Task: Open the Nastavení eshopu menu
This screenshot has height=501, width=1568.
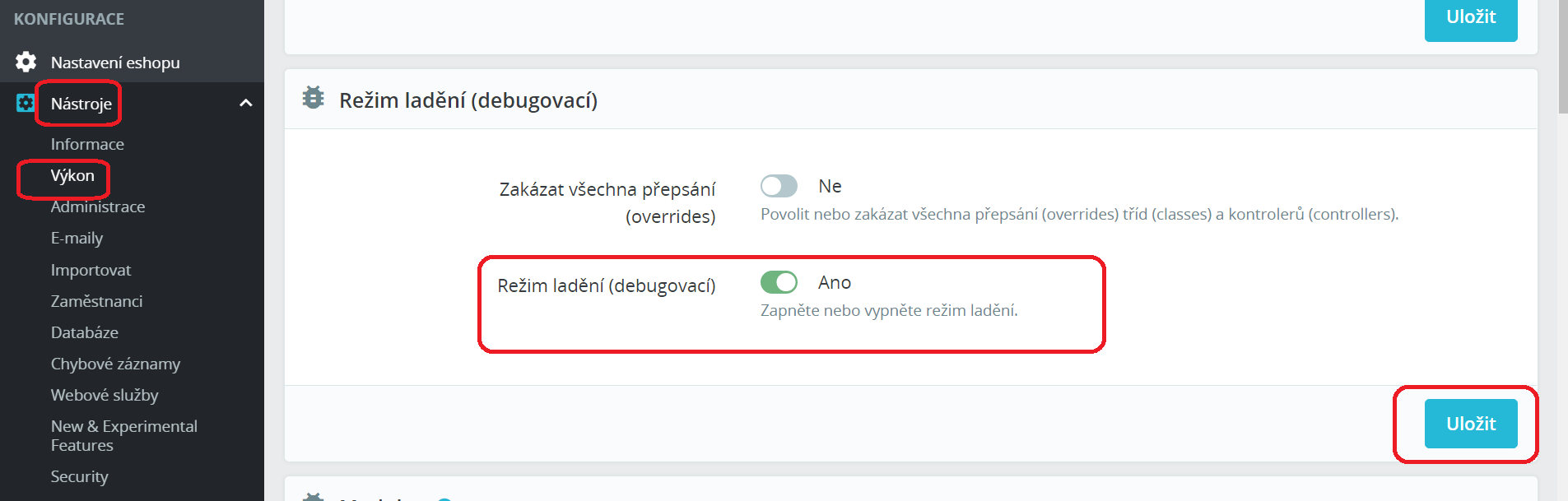Action: click(114, 63)
